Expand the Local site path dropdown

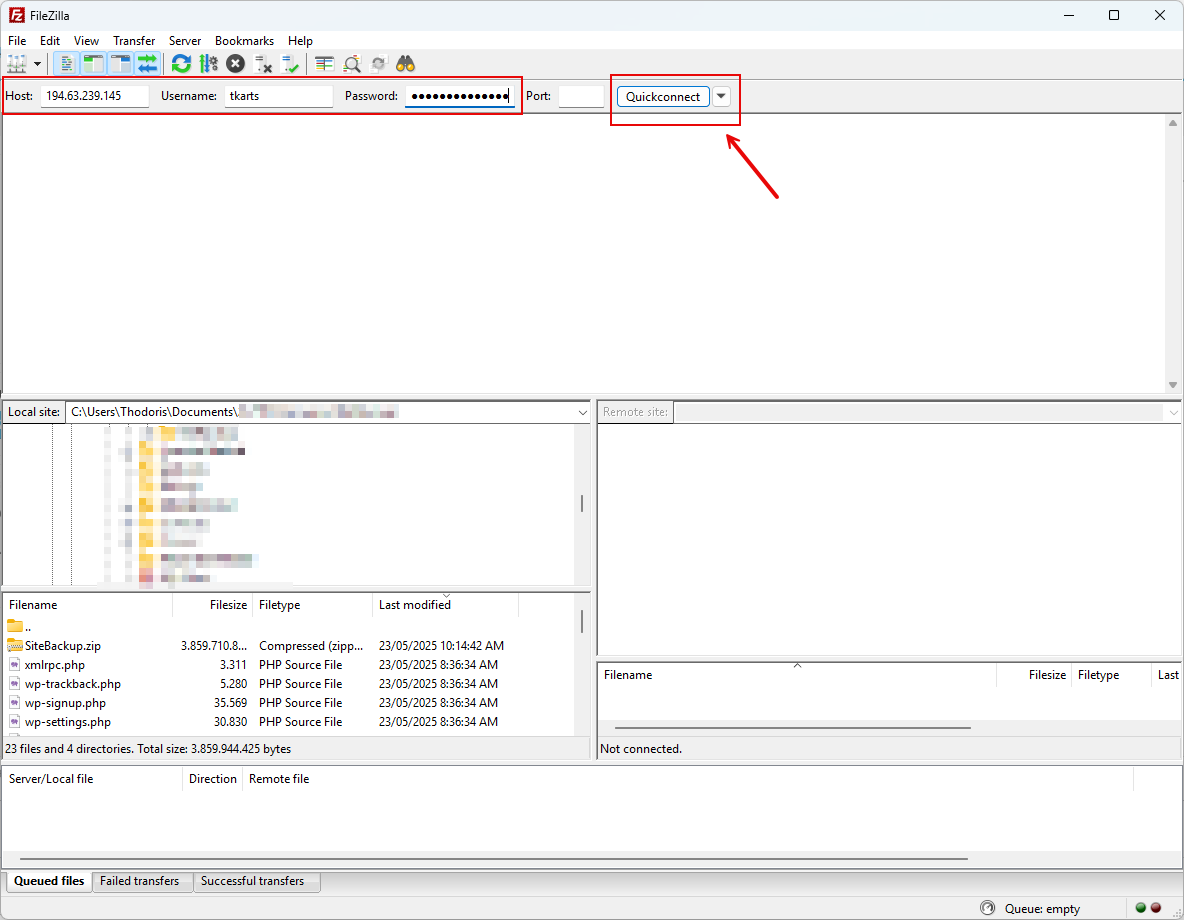coord(582,412)
